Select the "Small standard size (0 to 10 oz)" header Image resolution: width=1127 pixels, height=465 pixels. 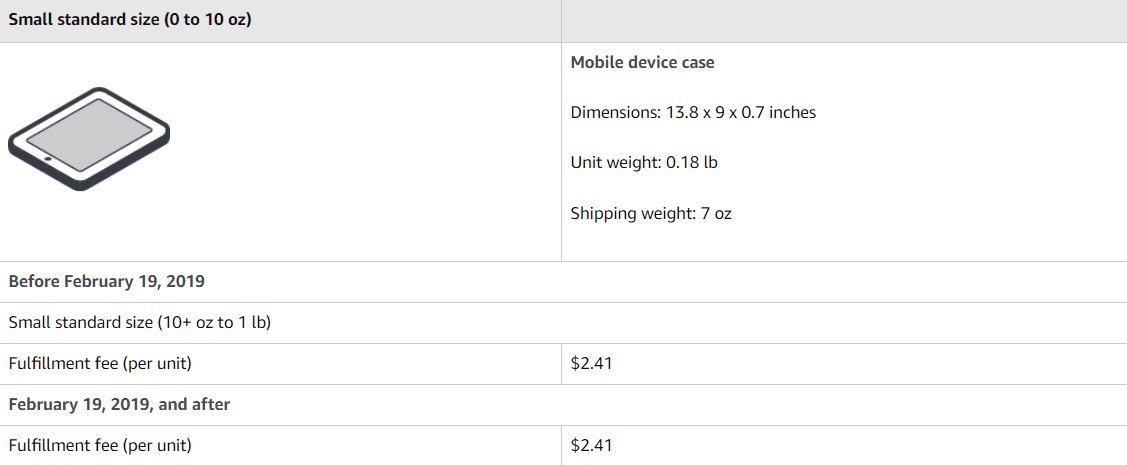point(130,20)
